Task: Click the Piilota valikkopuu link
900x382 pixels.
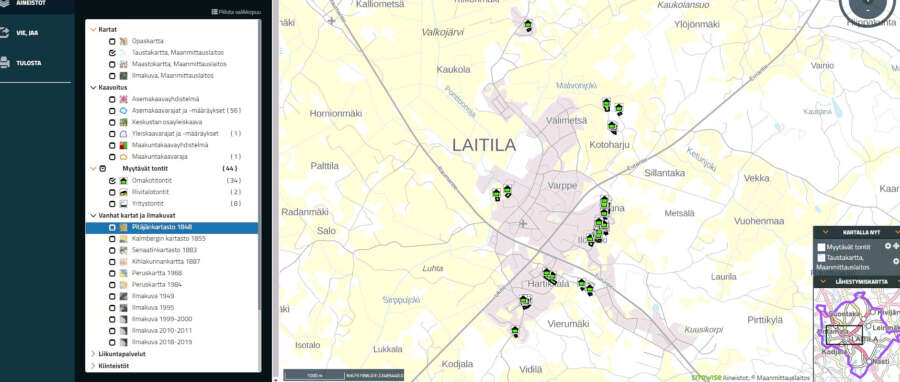Action: click(x=240, y=11)
